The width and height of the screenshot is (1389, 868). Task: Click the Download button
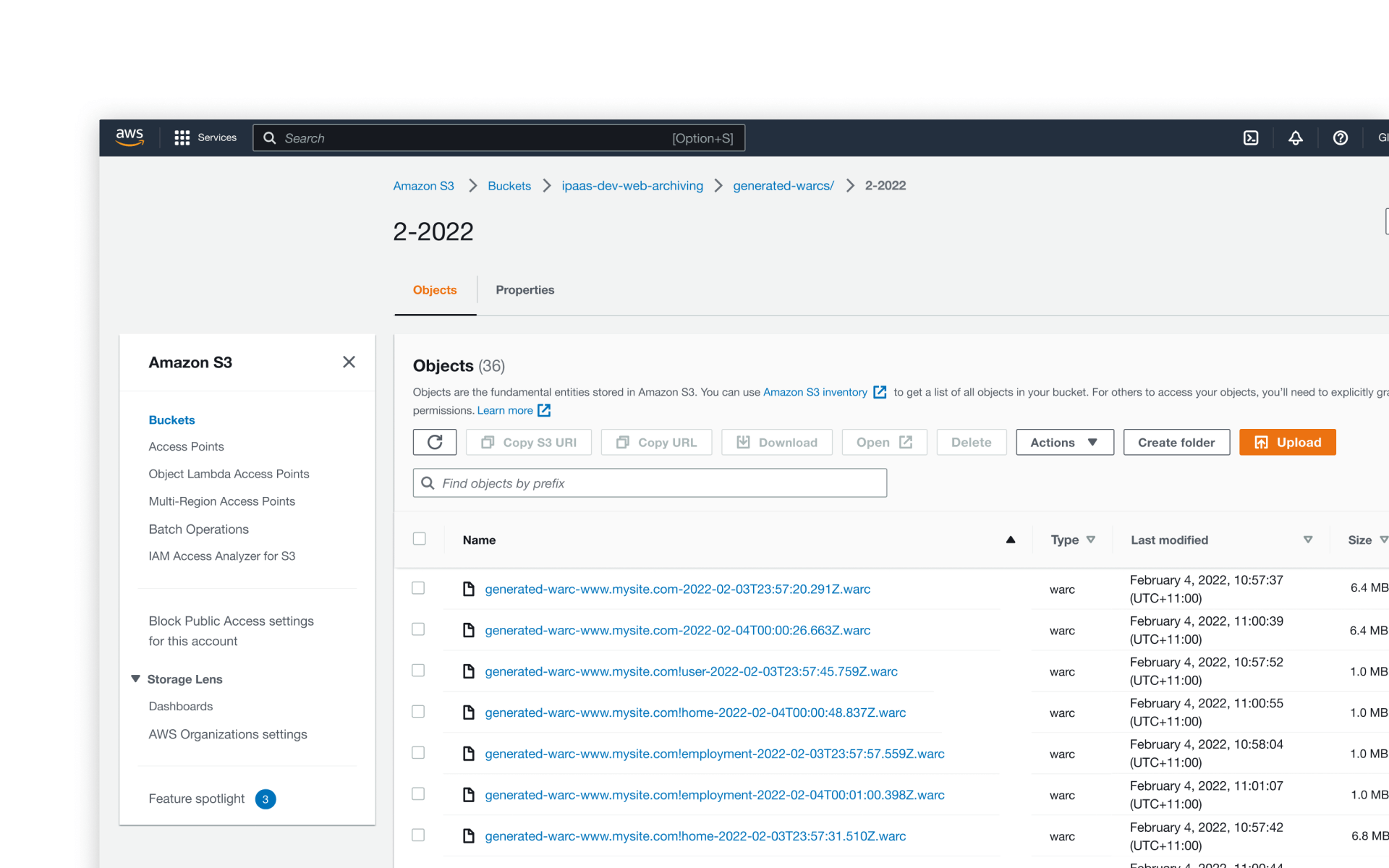pyautogui.click(x=777, y=442)
